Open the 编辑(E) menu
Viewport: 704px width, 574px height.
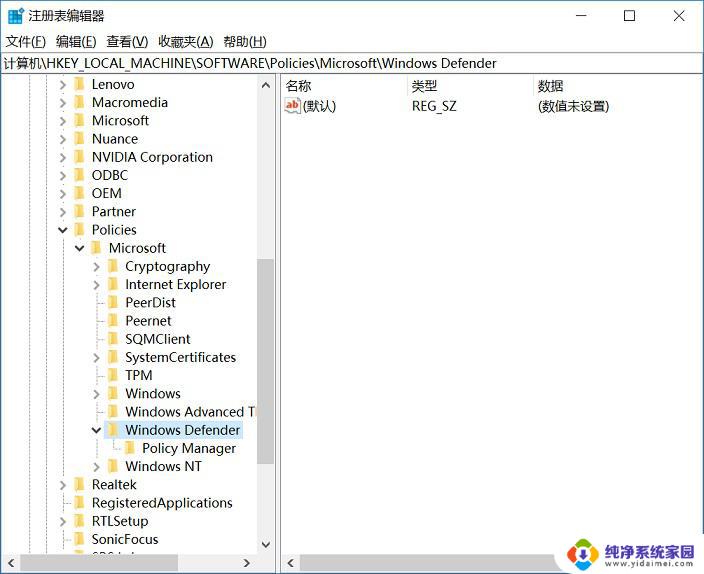76,42
